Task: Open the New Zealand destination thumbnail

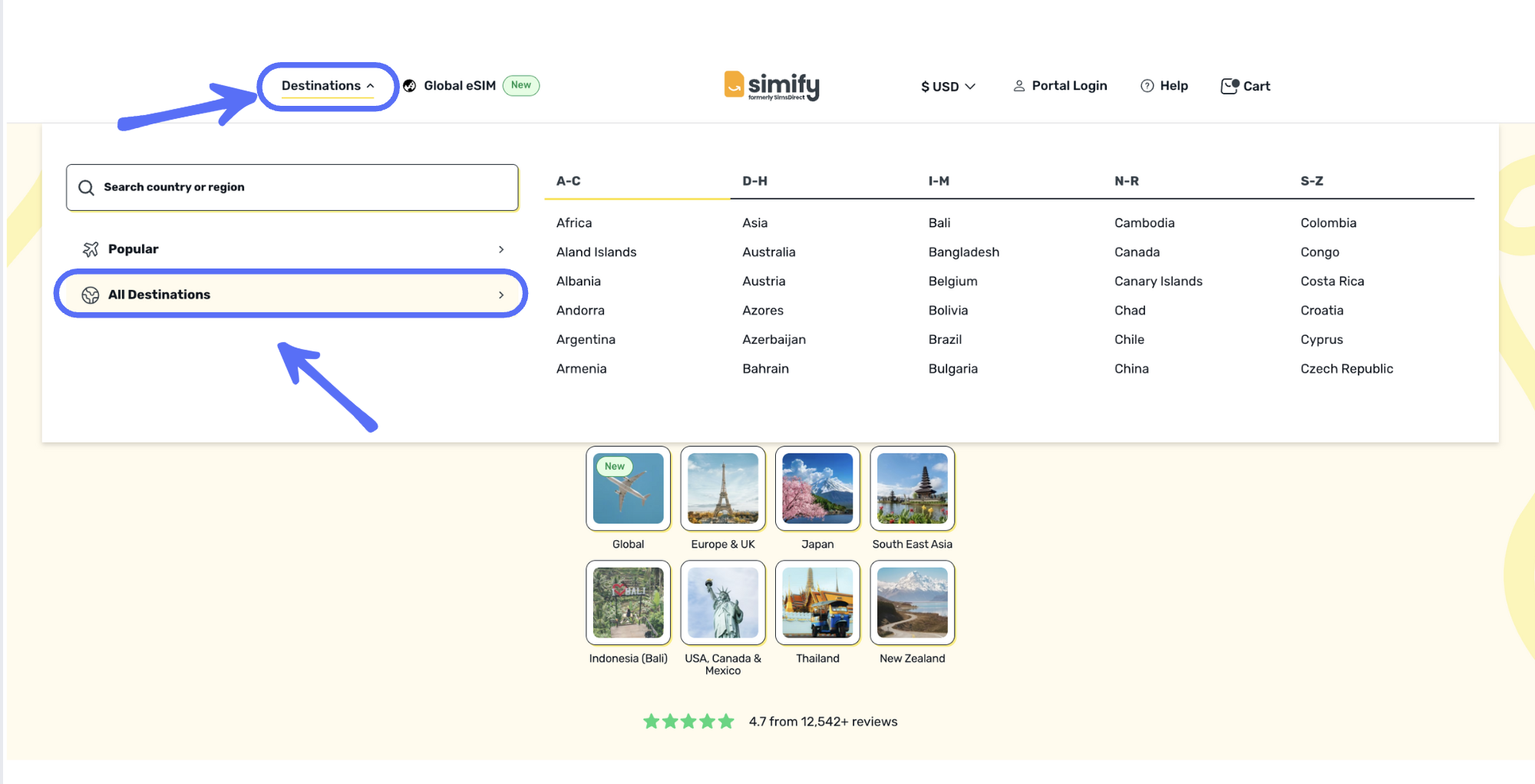Action: click(912, 603)
